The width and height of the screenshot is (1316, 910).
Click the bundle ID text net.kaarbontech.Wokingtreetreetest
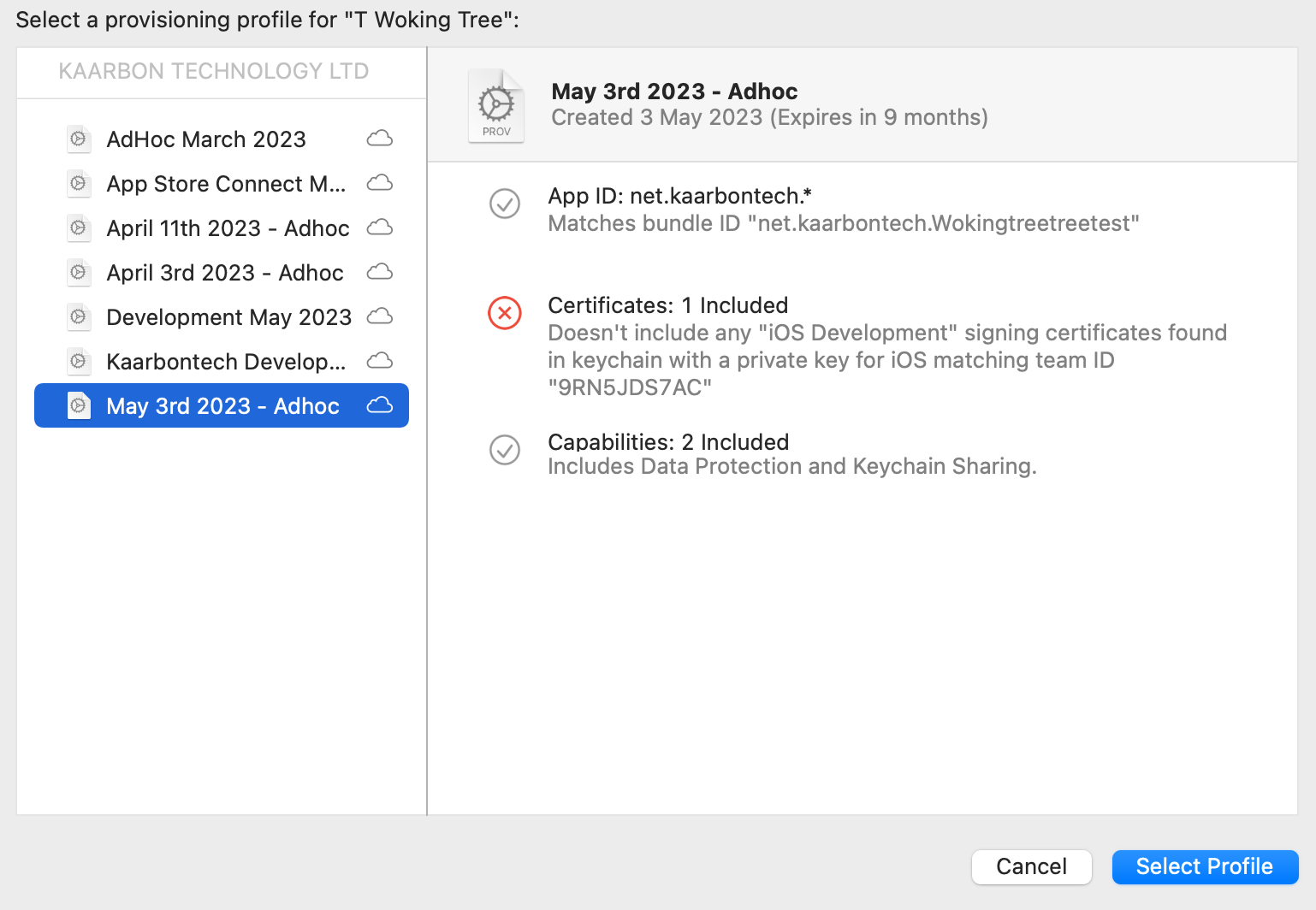[x=844, y=223]
